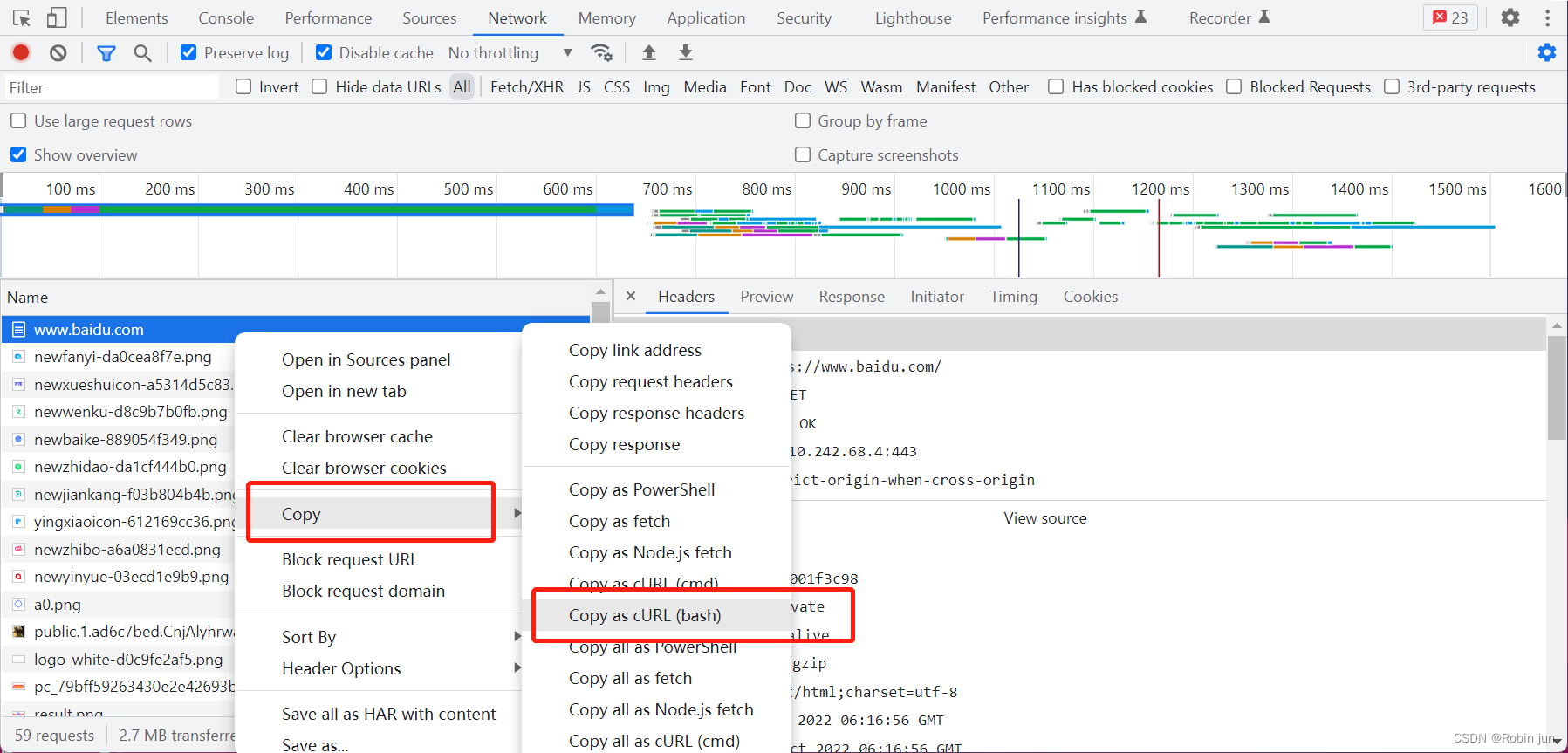Click the request list scroll up arrow
The height and width of the screenshot is (753, 1568).
pyautogui.click(x=600, y=291)
